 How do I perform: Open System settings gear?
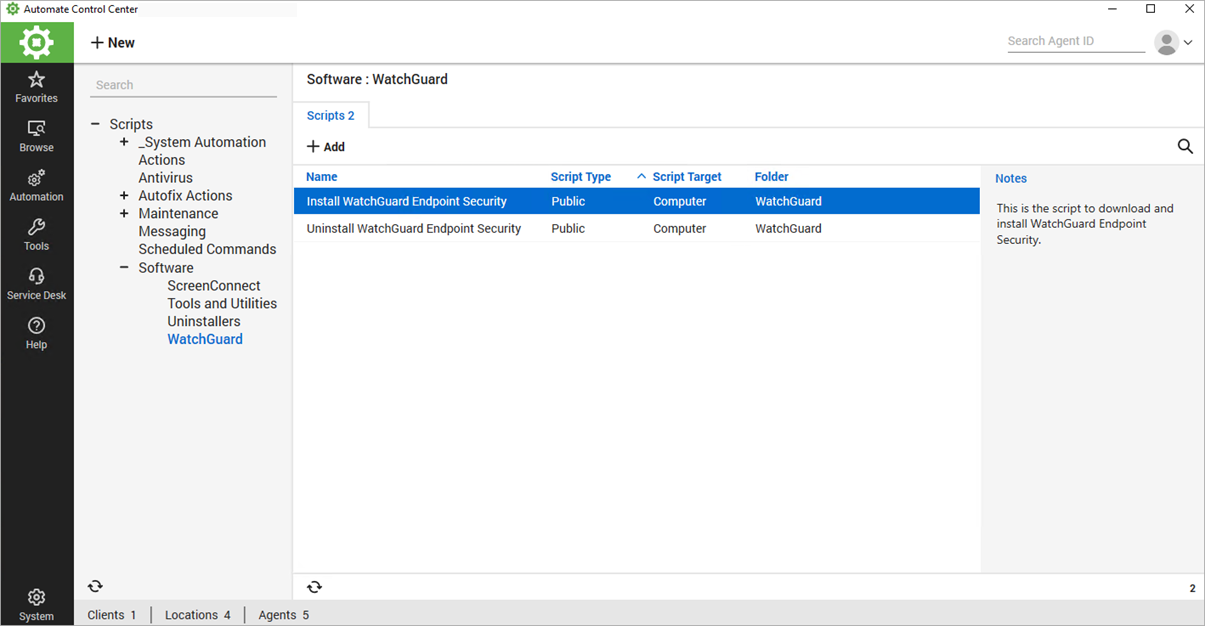coord(36,603)
